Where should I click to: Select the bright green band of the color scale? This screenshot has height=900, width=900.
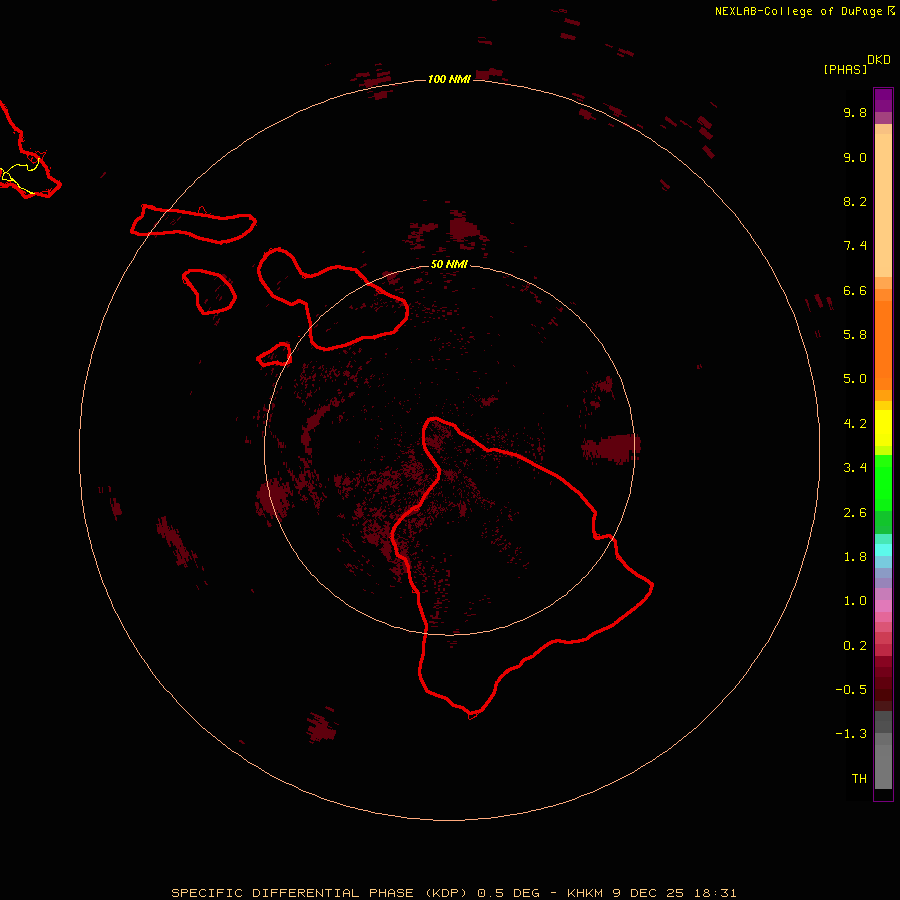pos(883,483)
